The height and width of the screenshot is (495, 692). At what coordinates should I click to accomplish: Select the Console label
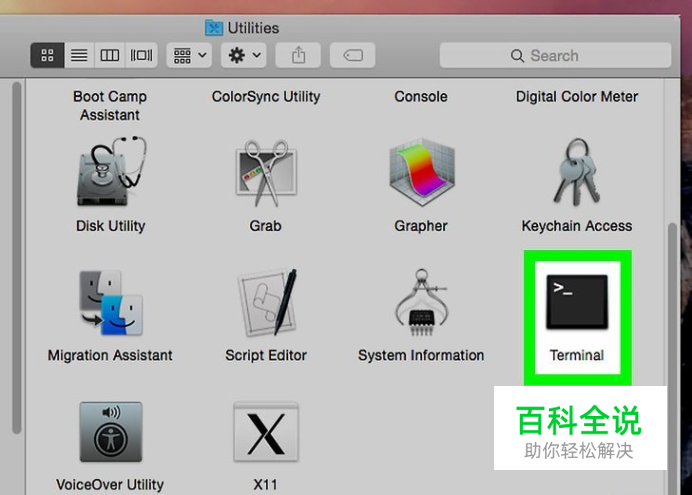tap(421, 97)
